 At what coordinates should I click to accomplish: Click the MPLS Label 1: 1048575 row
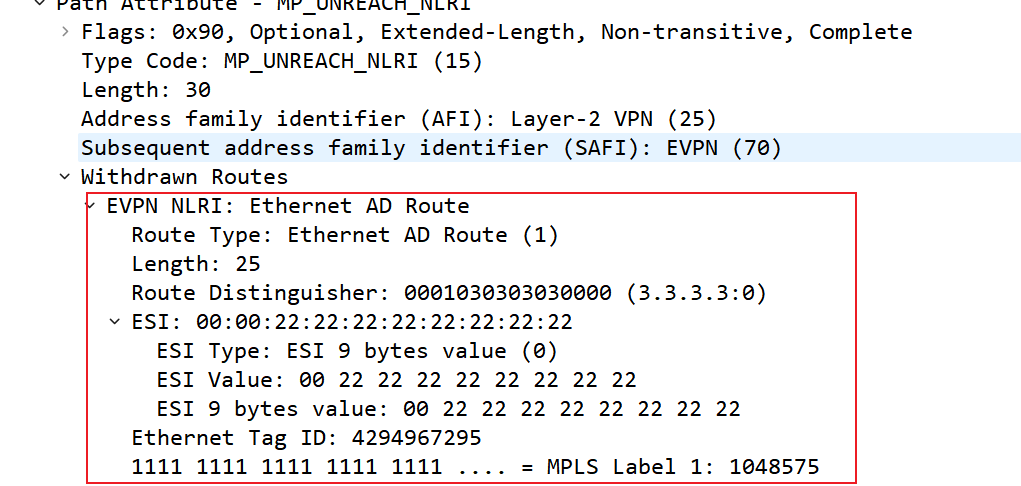tap(475, 467)
